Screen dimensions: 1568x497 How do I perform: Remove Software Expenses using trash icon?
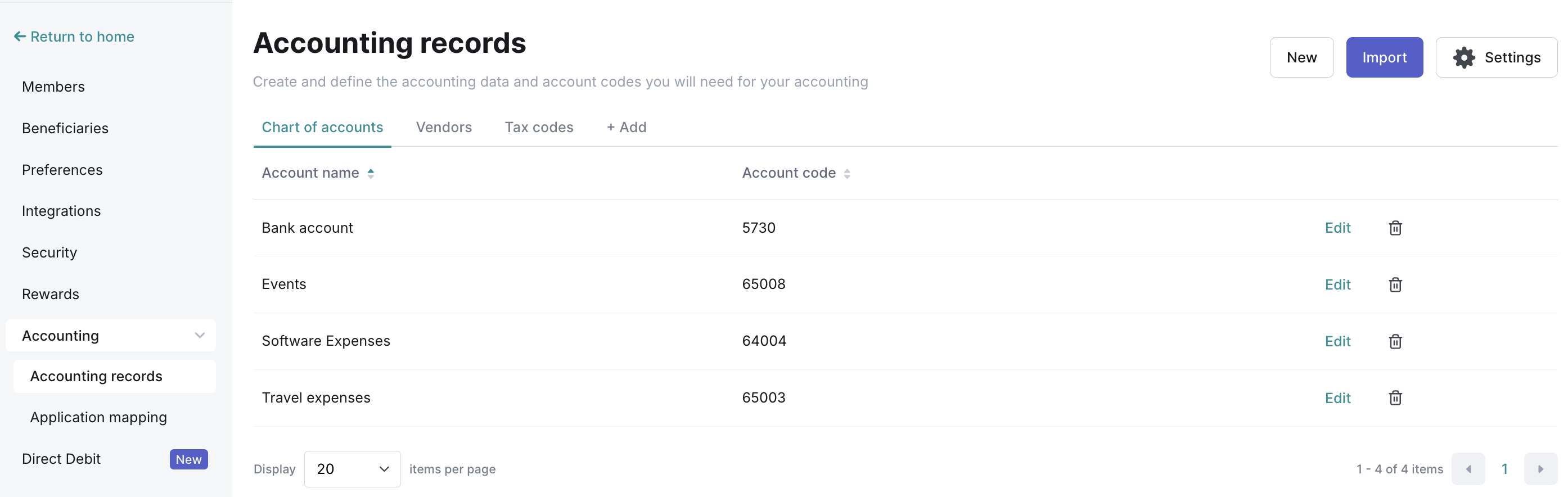pyautogui.click(x=1395, y=341)
